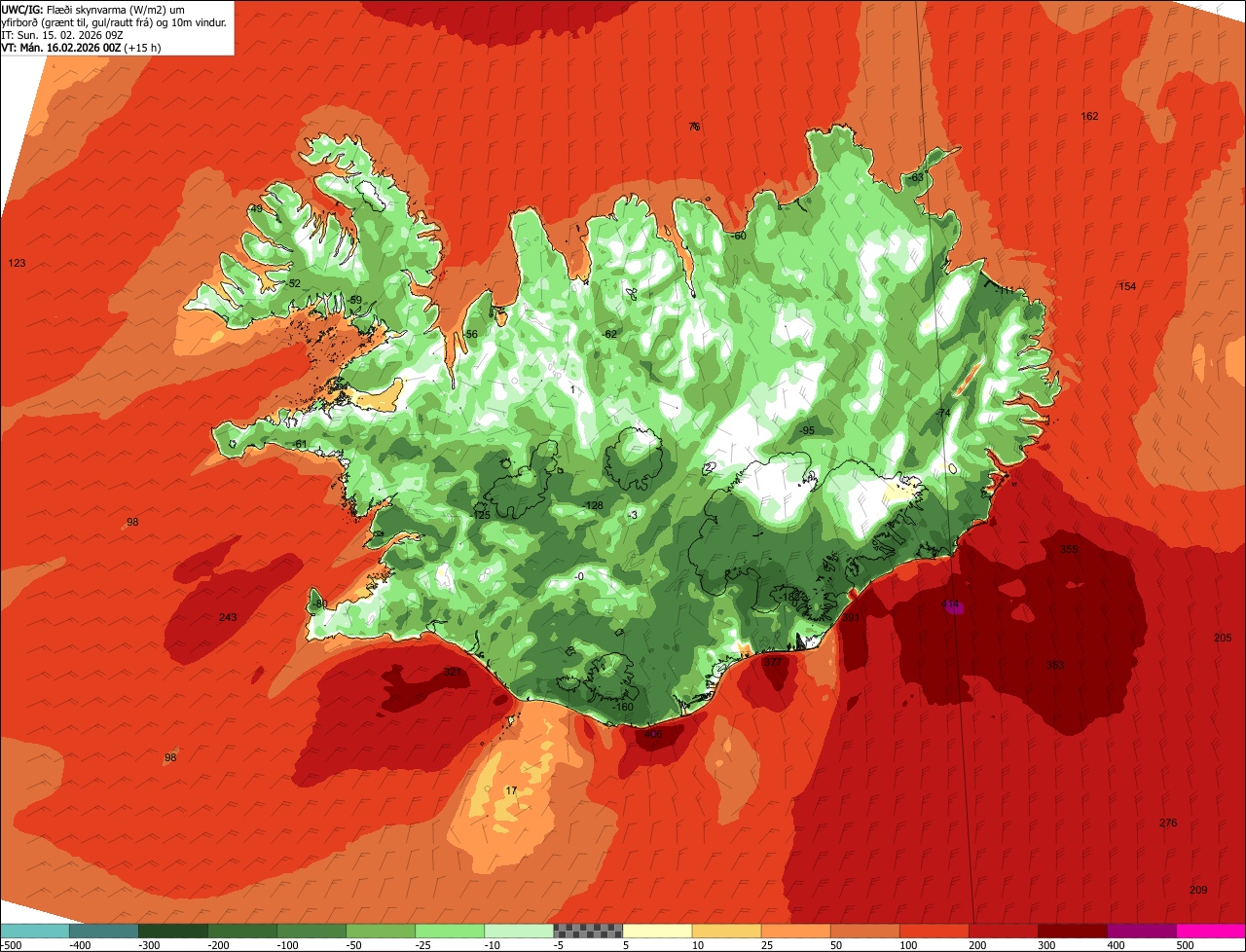Click the legend swatch between 200 and 300
This screenshot has width=1246, height=952.
(1003, 931)
